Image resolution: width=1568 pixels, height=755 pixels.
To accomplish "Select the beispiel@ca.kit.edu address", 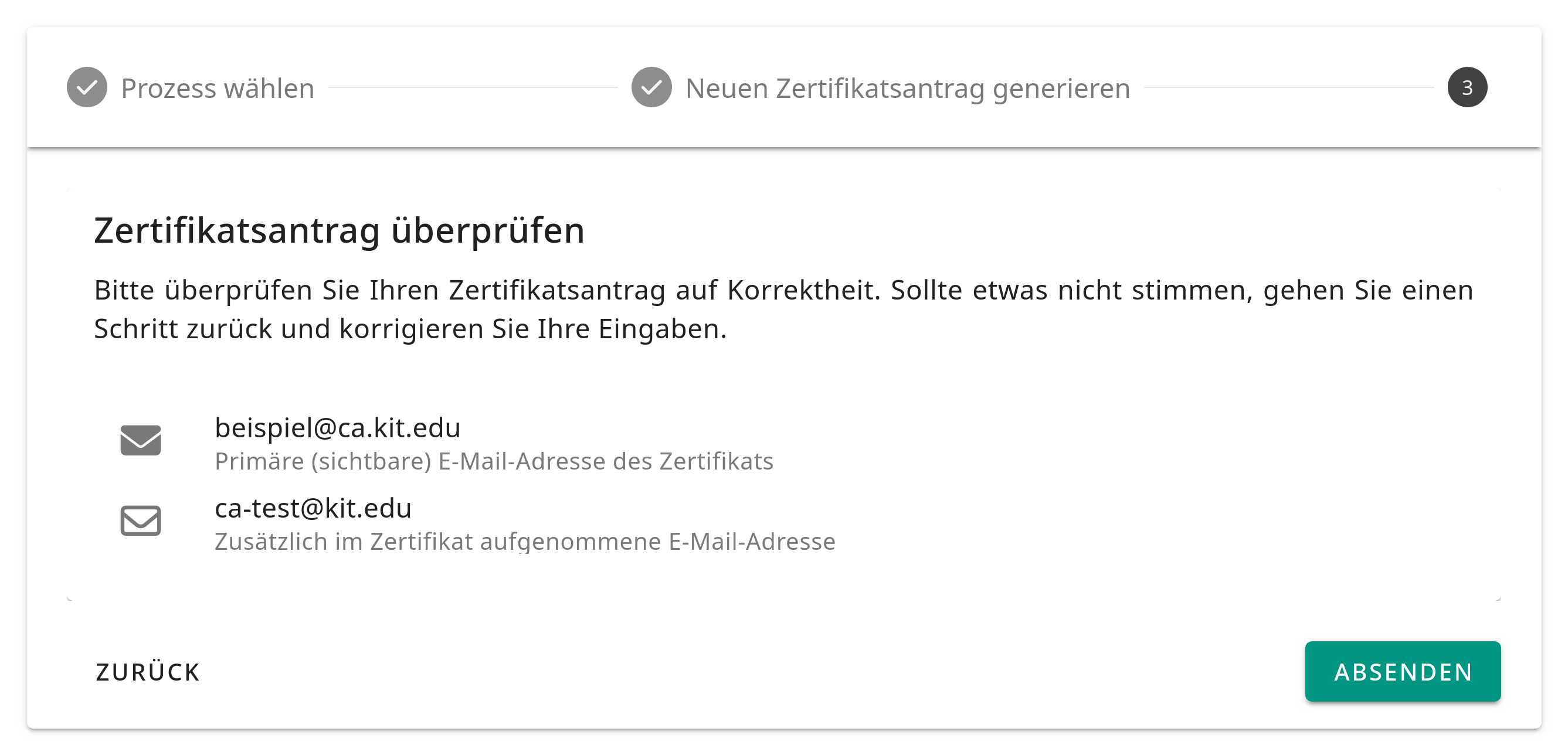I will pos(338,428).
